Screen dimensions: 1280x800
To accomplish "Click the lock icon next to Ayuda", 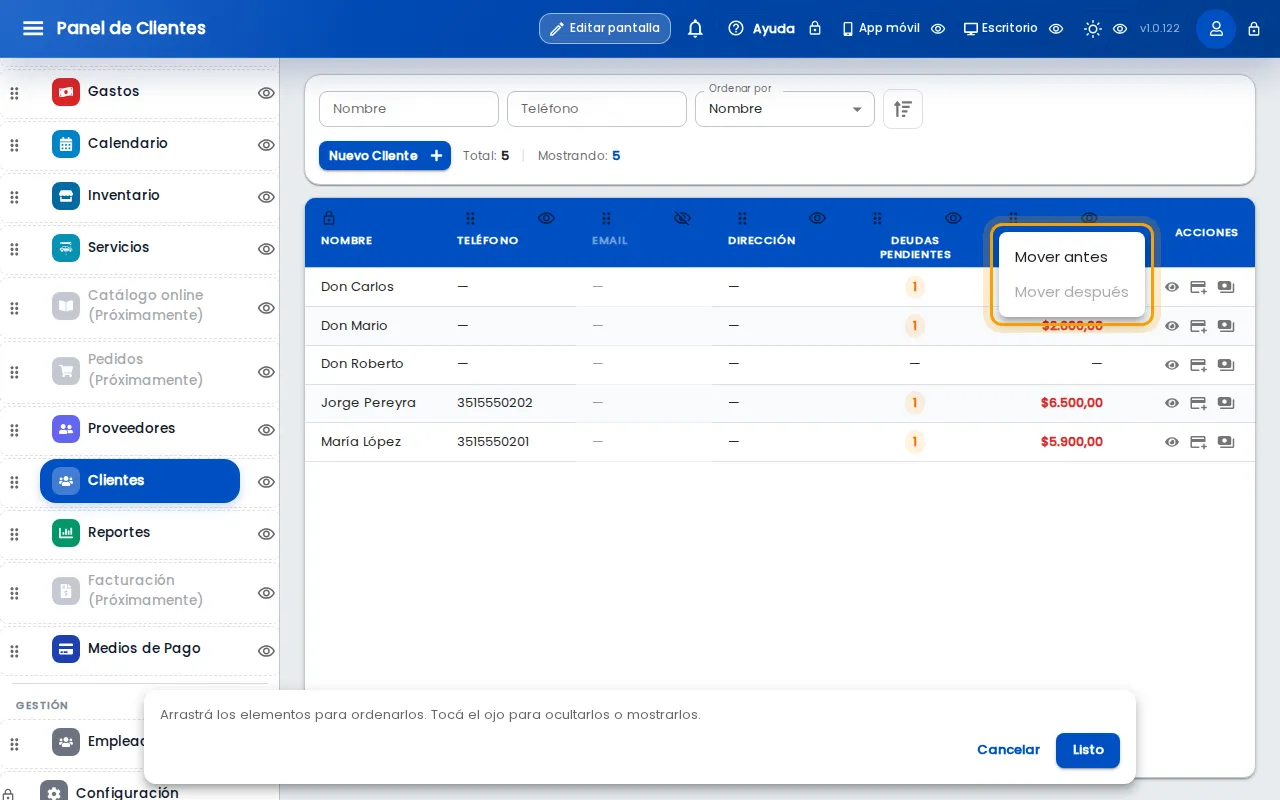I will click(815, 28).
